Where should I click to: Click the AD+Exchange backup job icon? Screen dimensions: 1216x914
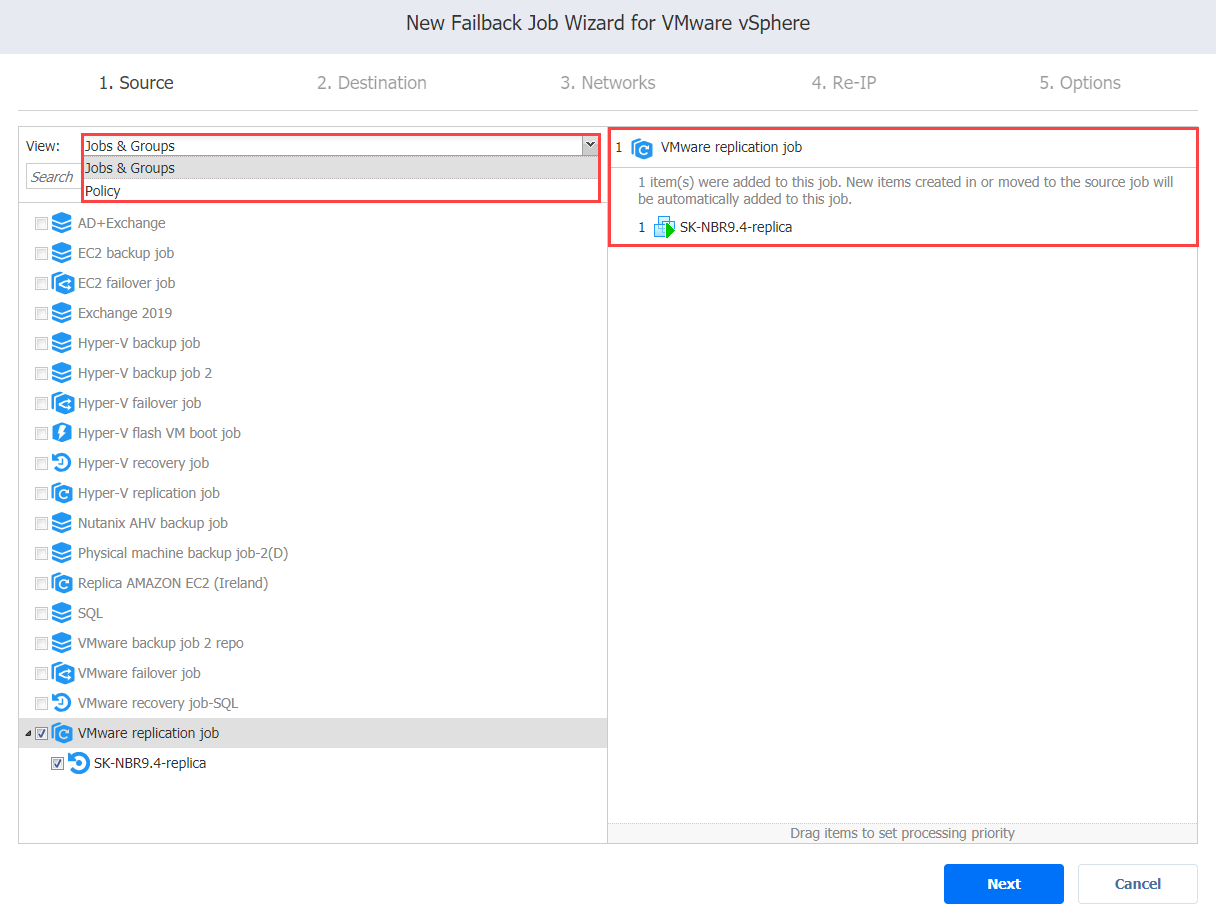(x=62, y=223)
